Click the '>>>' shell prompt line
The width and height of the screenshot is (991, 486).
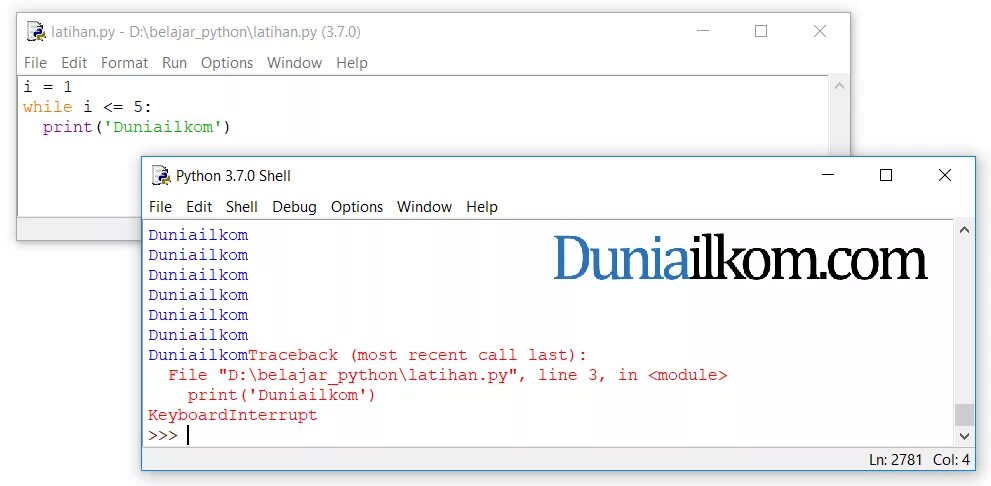tap(163, 435)
